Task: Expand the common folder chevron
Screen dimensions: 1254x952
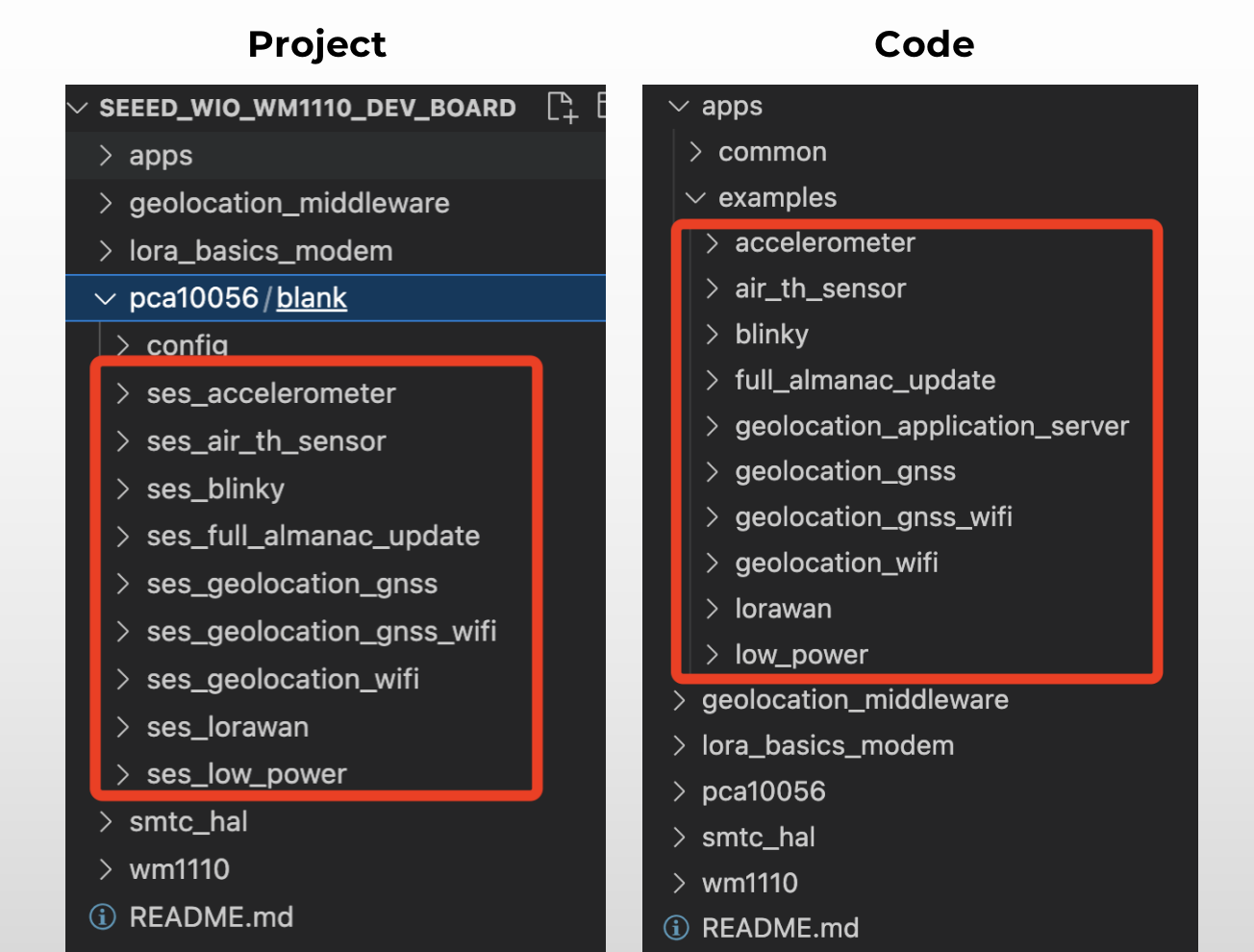Action: click(695, 152)
